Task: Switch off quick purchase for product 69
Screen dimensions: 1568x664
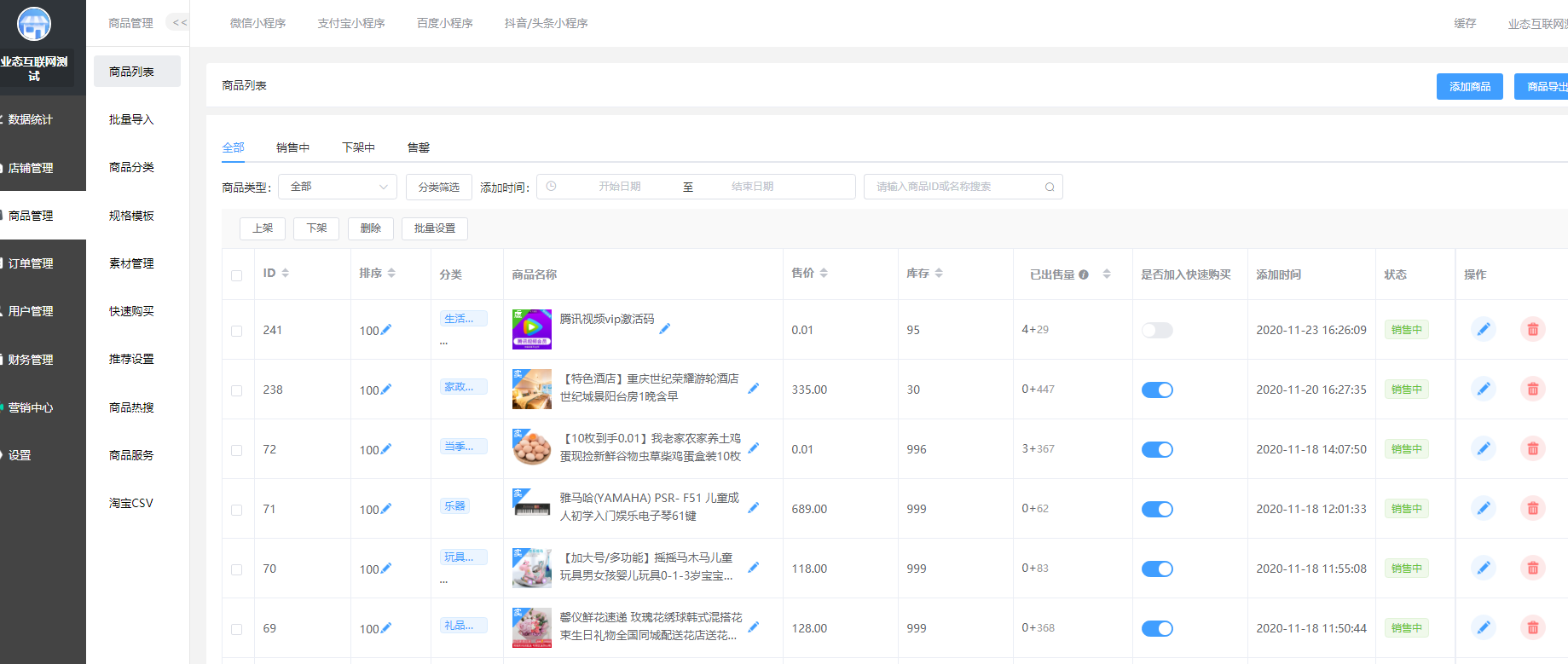Action: pyautogui.click(x=1157, y=628)
